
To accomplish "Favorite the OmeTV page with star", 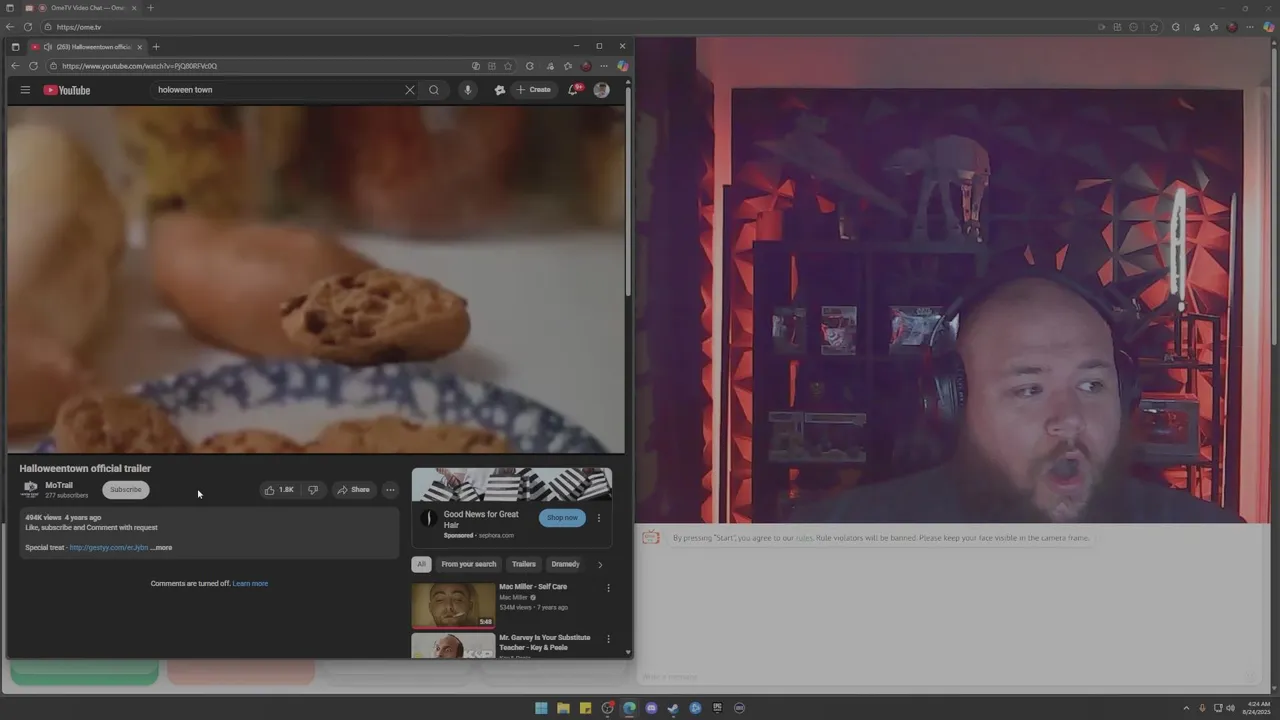I will point(1154,27).
